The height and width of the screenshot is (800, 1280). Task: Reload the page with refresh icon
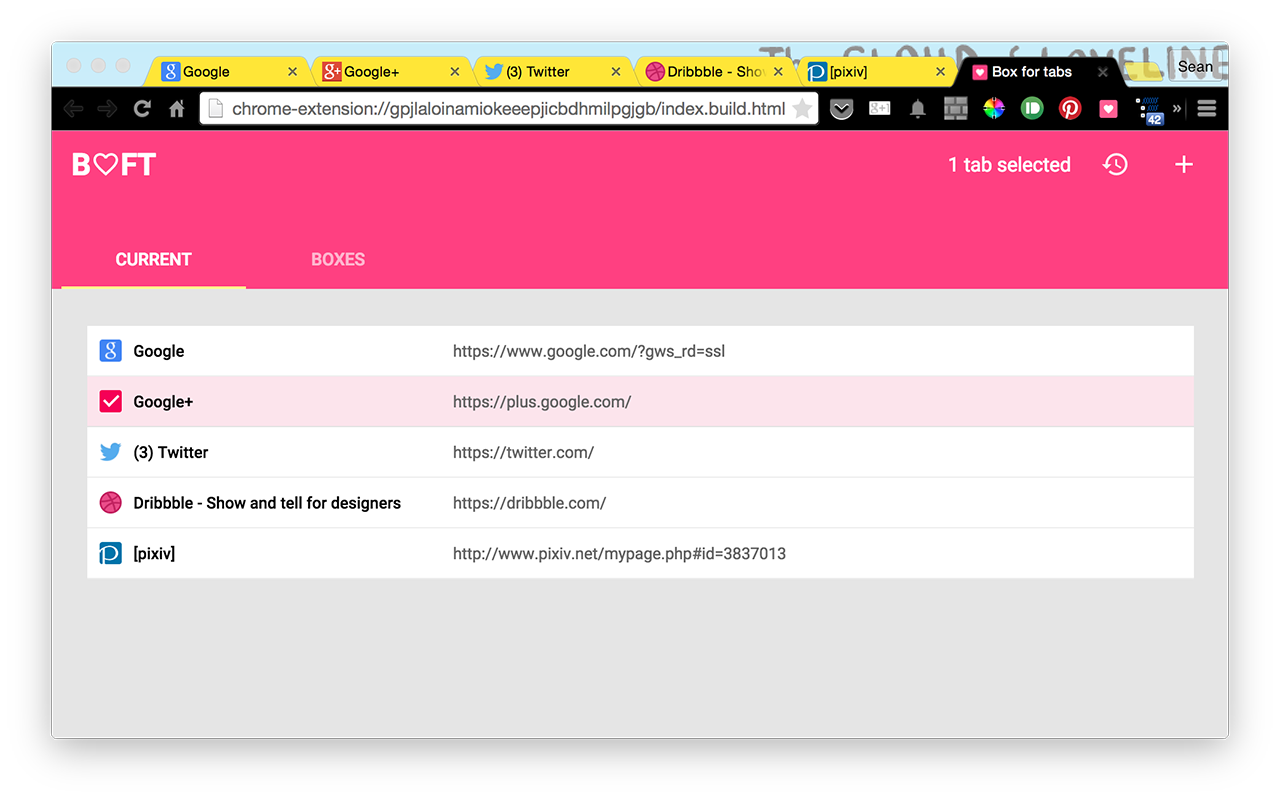tap(142, 109)
